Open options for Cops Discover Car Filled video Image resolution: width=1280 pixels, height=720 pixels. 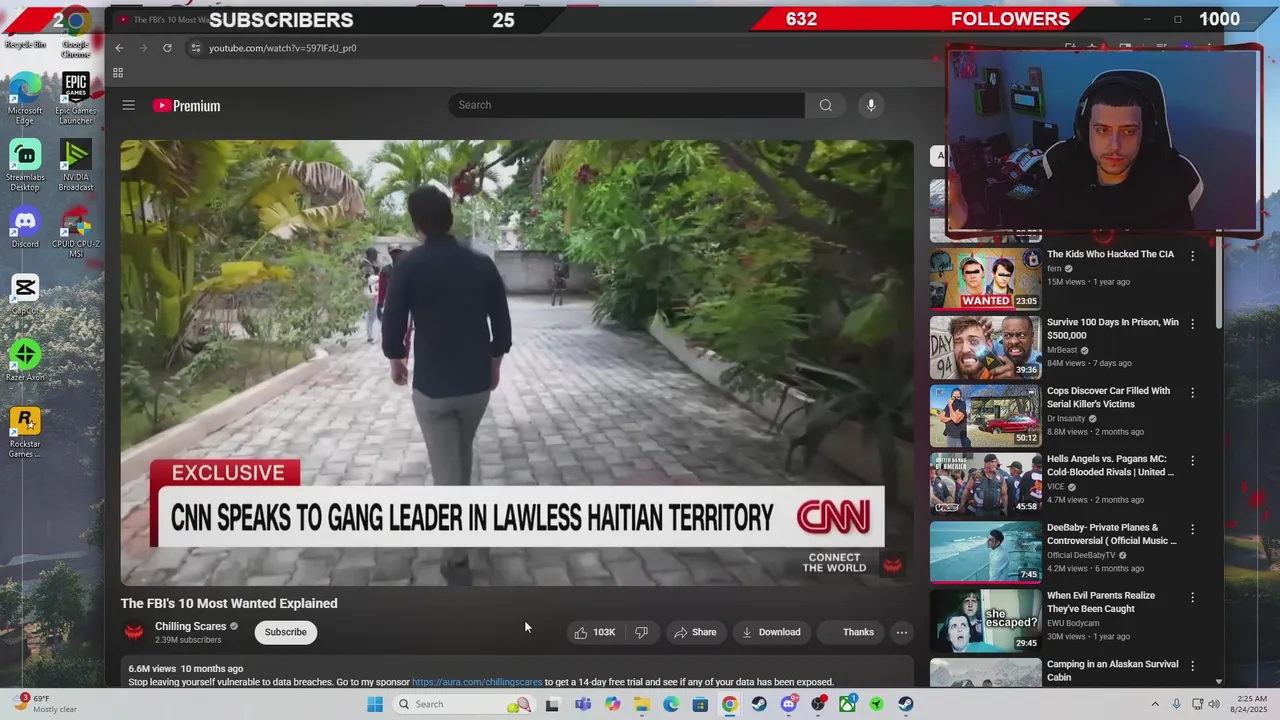[1192, 392]
